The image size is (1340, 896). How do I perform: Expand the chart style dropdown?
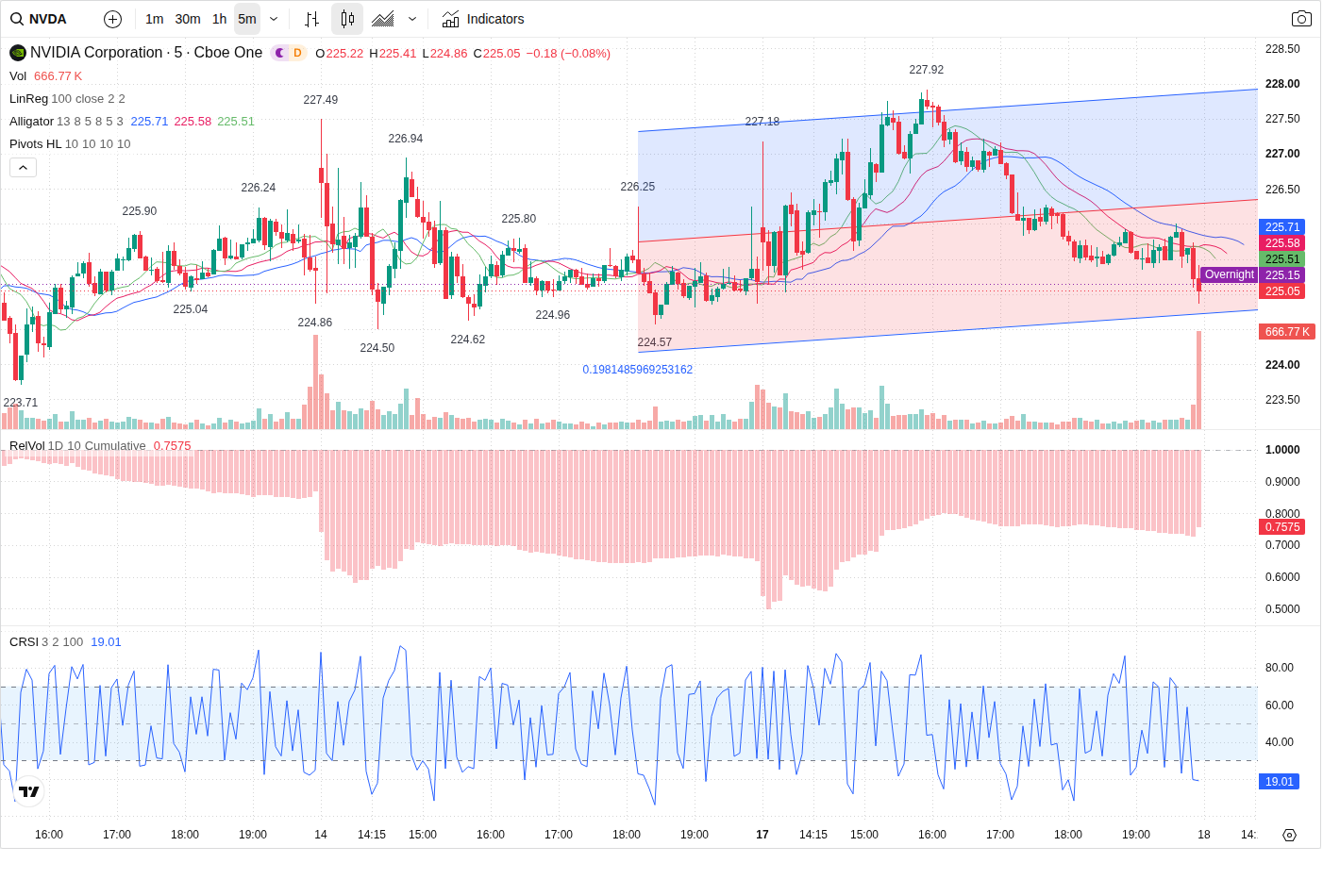coord(412,19)
